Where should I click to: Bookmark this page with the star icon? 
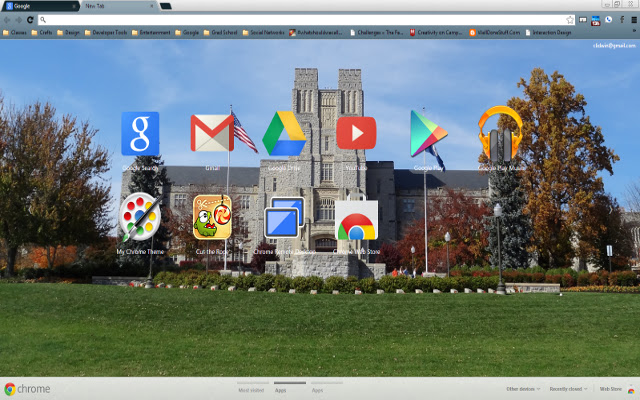point(570,20)
